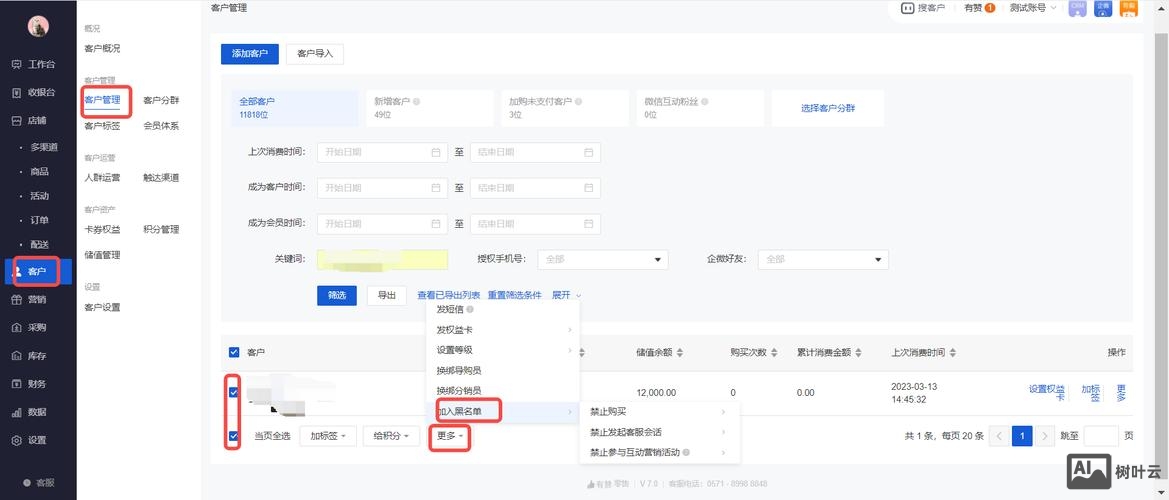The height and width of the screenshot is (500, 1169).
Task: Switch to the 微信互动粉丝 tab
Action: [x=698, y=107]
